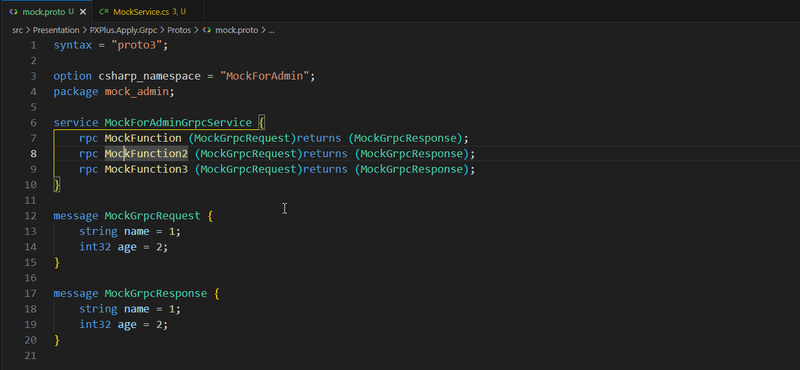The width and height of the screenshot is (800, 370).
Task: Click line number 21 in the gutter
Action: (x=30, y=356)
